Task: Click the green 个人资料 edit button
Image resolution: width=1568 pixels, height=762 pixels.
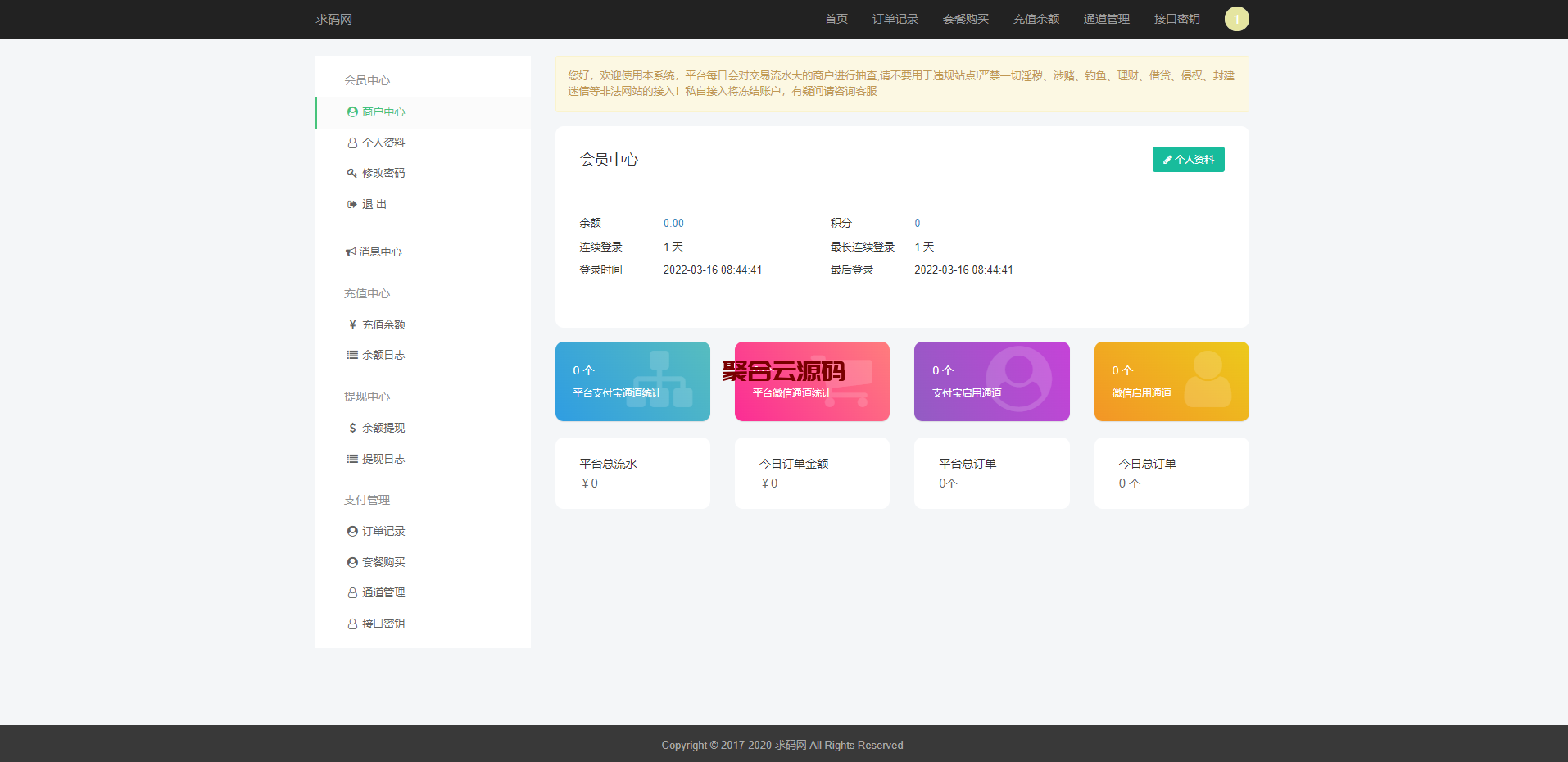Action: pos(1188,160)
